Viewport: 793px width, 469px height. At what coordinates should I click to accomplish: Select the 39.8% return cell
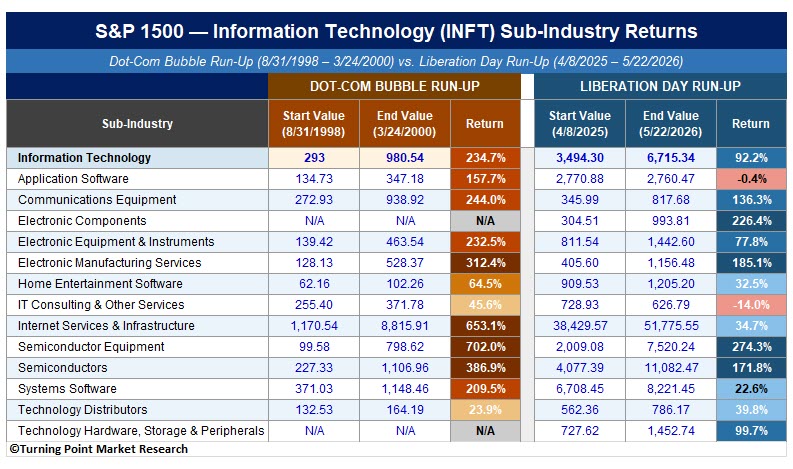point(752,410)
